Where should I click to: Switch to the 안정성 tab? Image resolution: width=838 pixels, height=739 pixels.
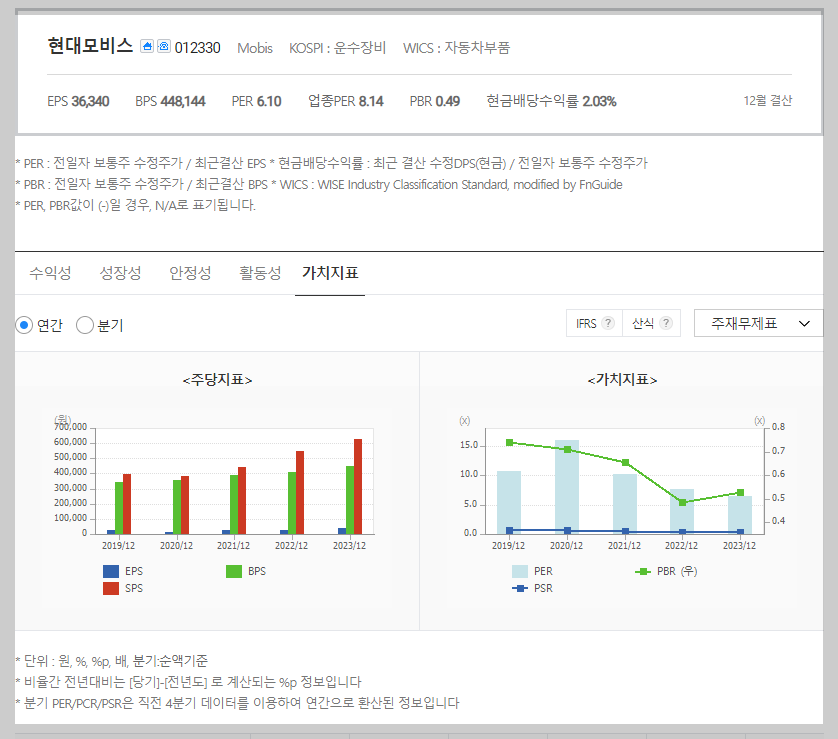[190, 273]
